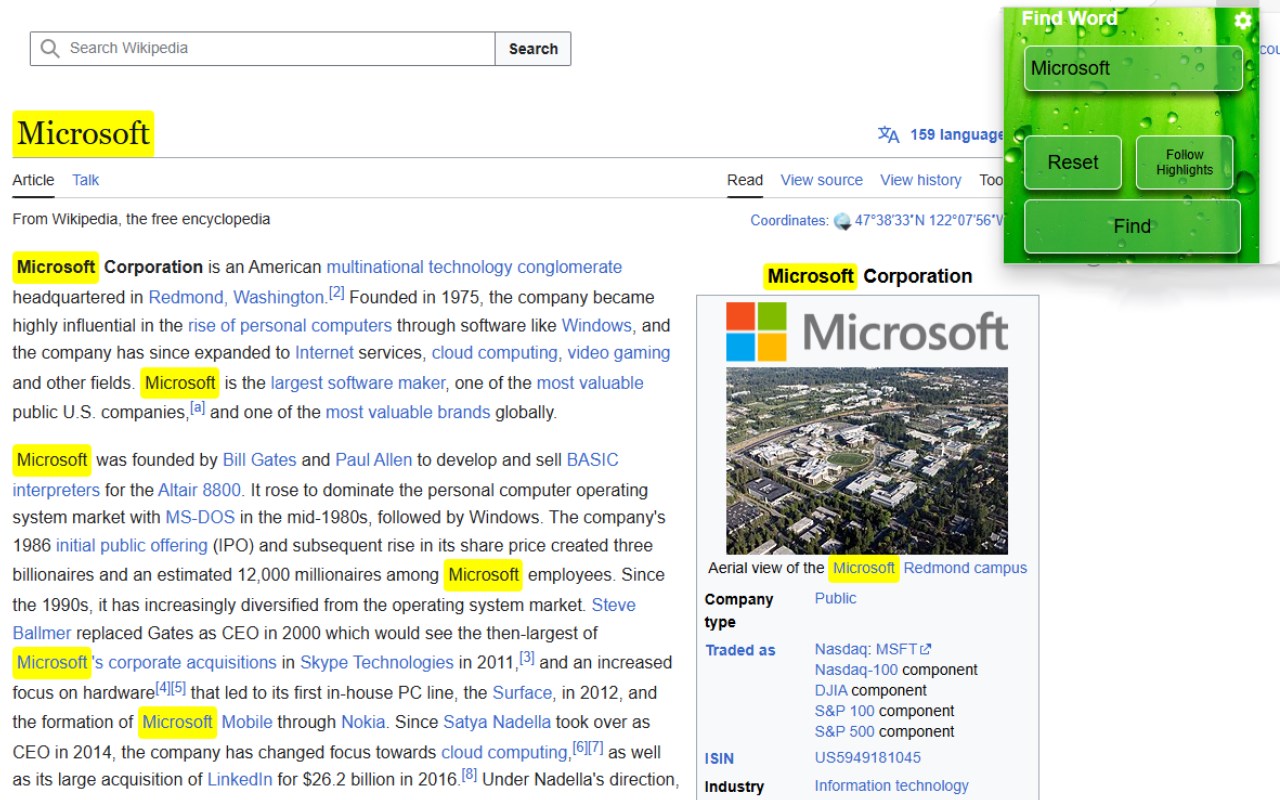The width and height of the screenshot is (1280, 800).
Task: Follow most valuable brands link
Action: pyautogui.click(x=408, y=412)
